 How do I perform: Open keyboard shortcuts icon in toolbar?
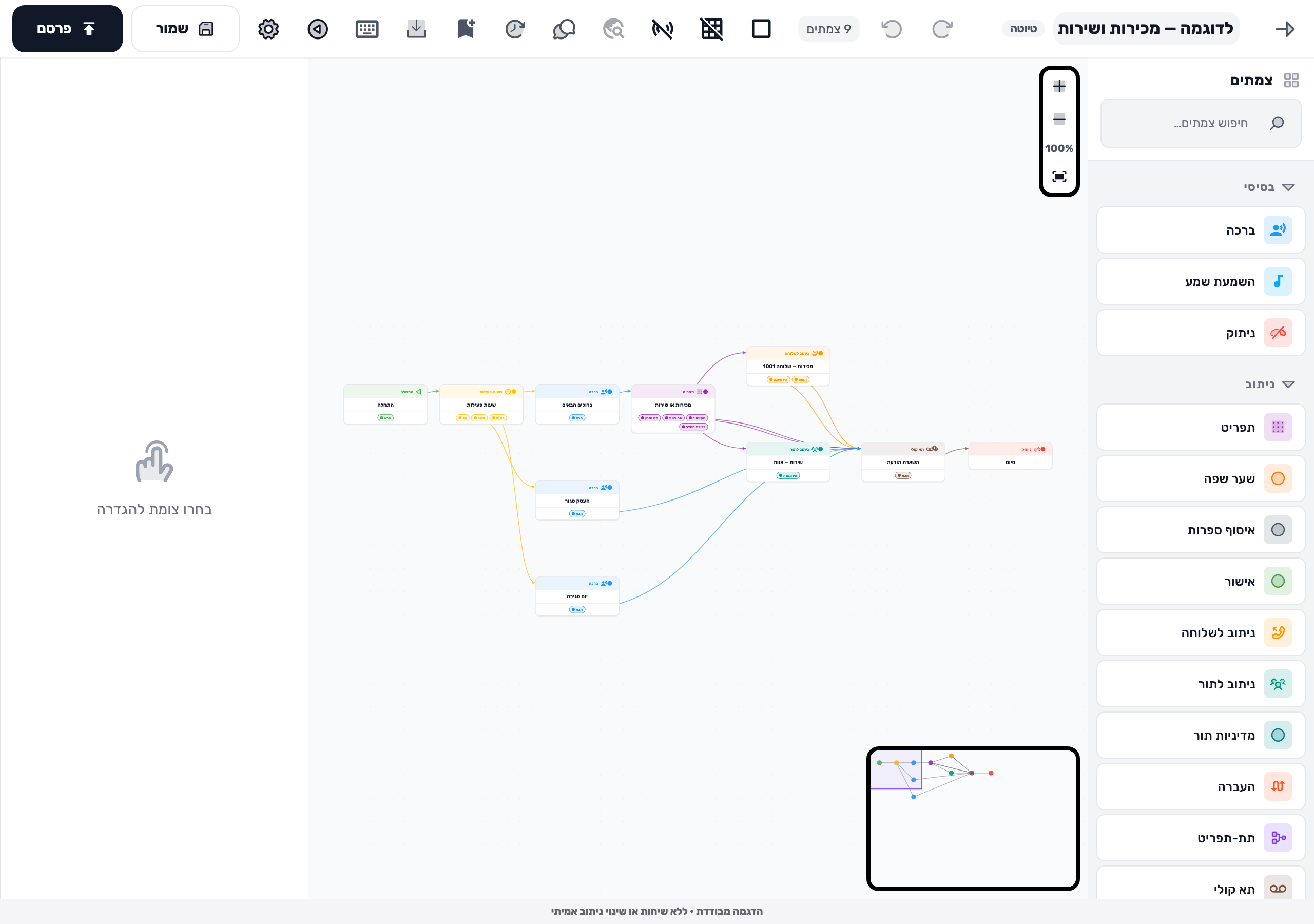pos(367,29)
